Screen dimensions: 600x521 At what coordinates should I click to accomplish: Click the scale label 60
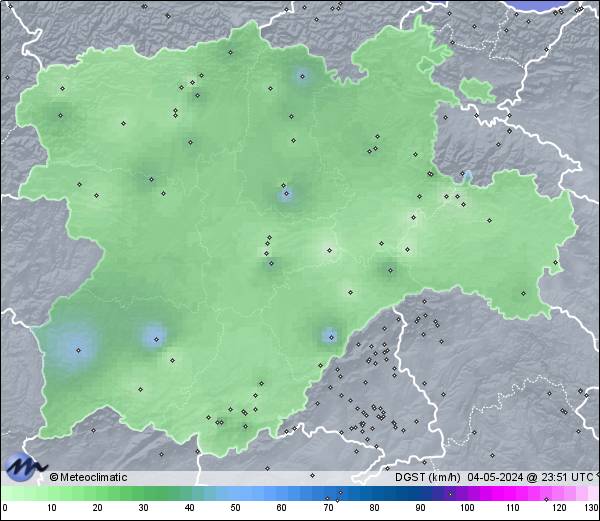(282, 508)
